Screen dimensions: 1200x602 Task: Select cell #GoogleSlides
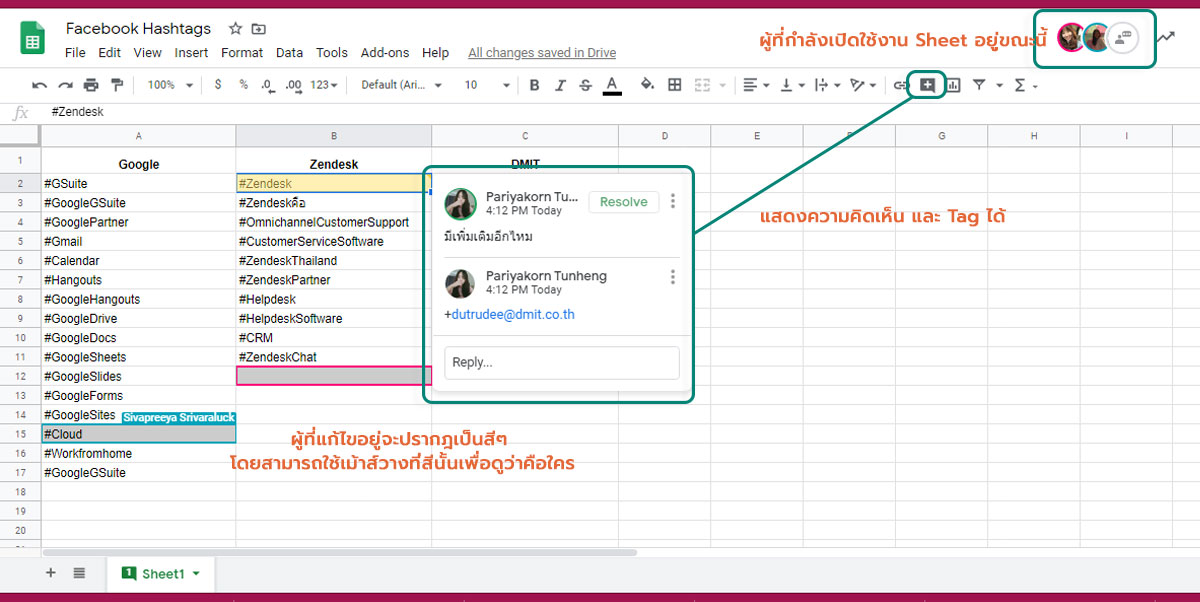(x=139, y=376)
